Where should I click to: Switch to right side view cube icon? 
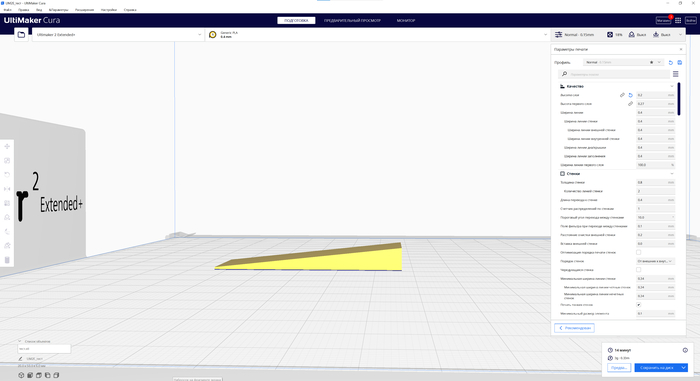click(x=56, y=375)
